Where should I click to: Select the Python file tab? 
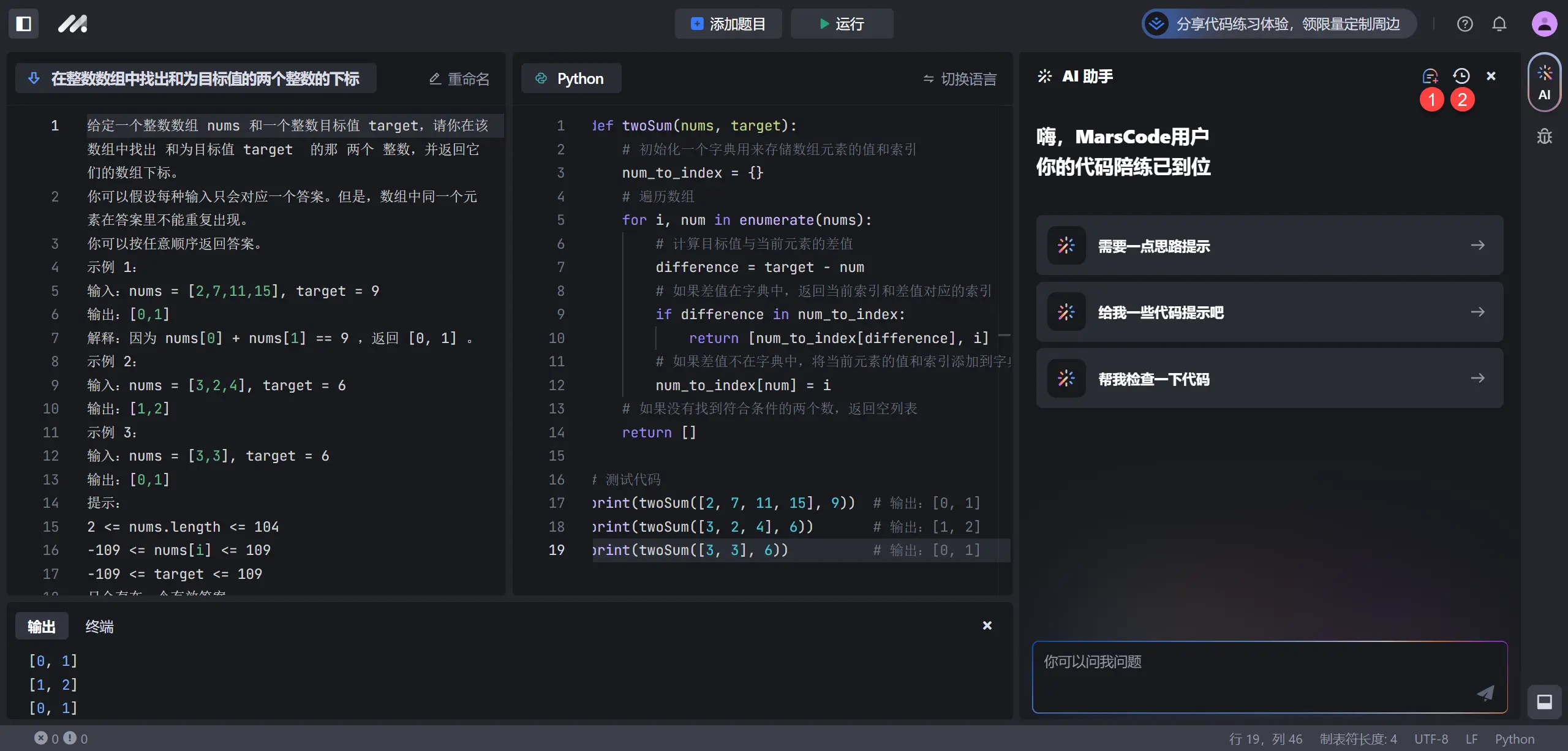tap(571, 78)
